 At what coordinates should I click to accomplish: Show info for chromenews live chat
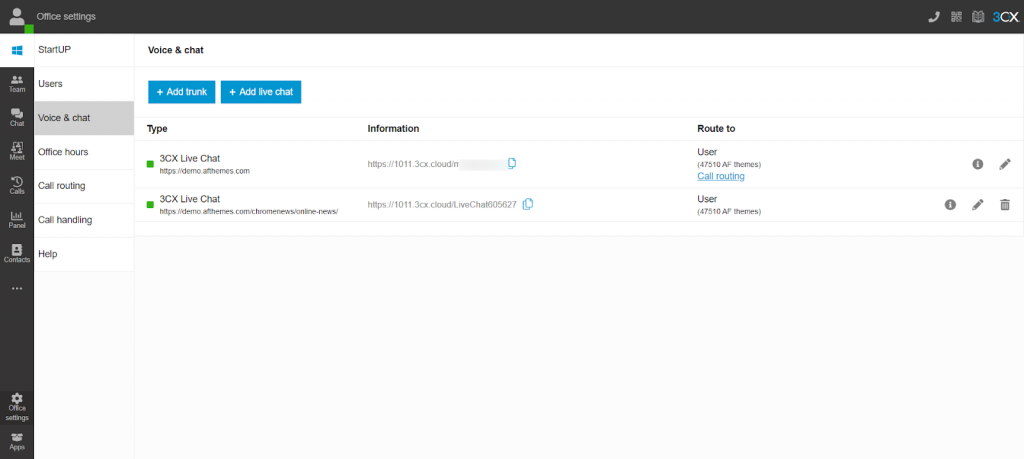click(950, 205)
